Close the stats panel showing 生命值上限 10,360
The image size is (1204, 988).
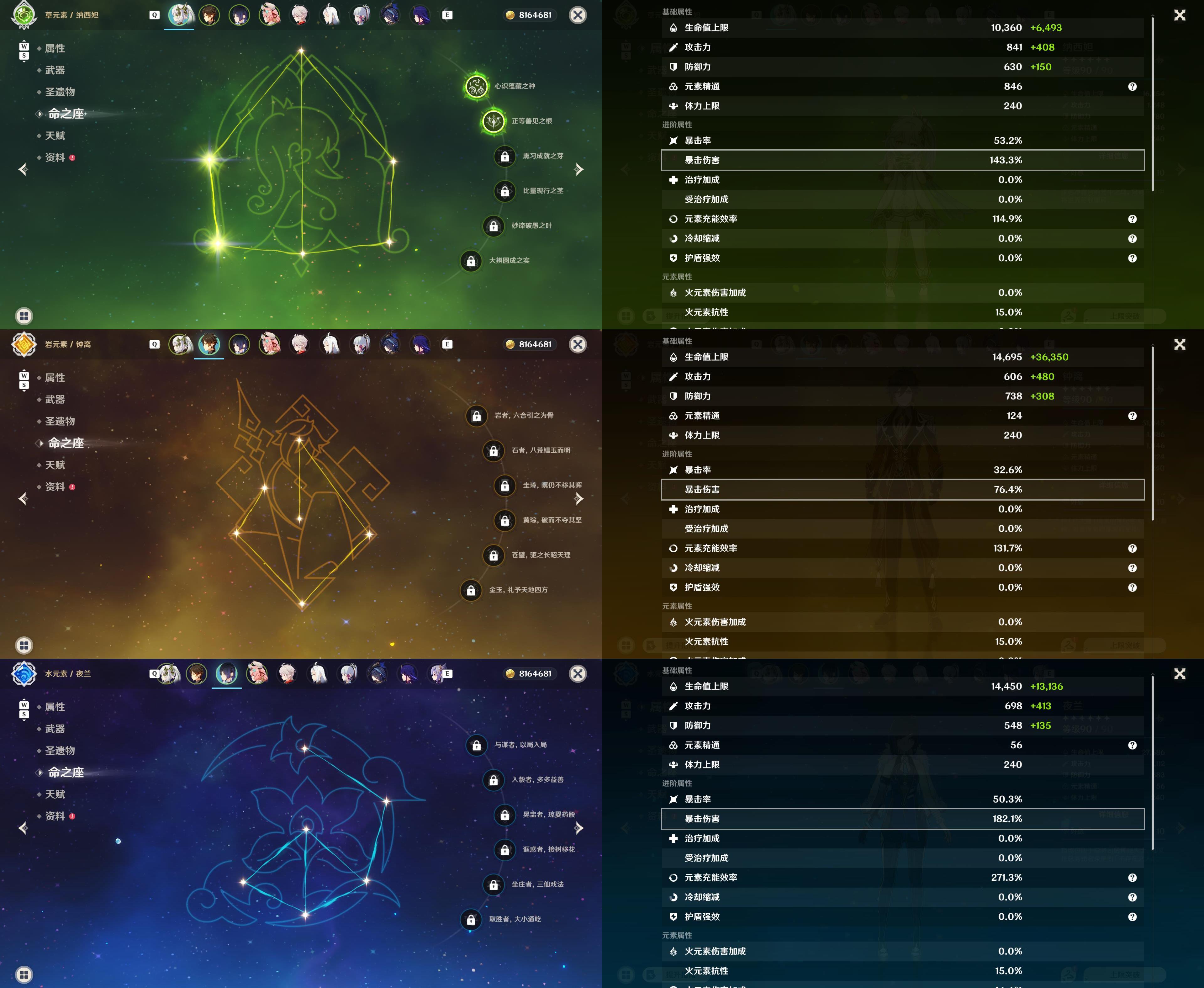[x=1180, y=15]
